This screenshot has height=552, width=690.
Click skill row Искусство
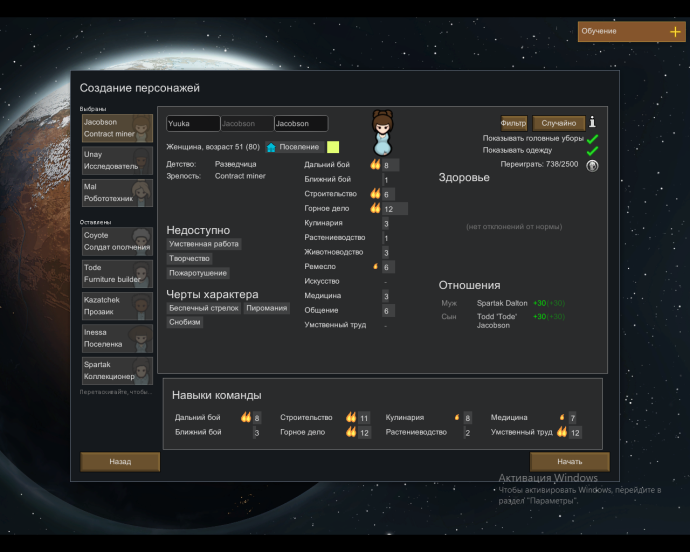pyautogui.click(x=348, y=281)
